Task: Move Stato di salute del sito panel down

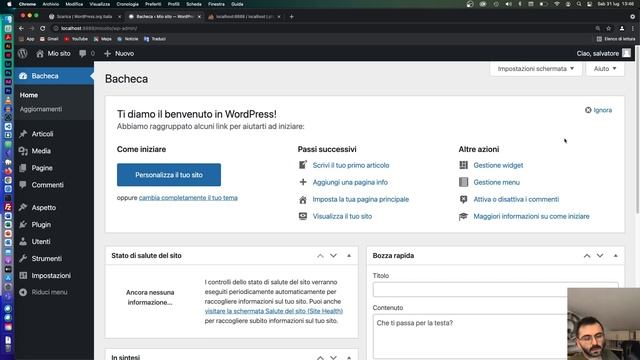Action: coord(333,256)
